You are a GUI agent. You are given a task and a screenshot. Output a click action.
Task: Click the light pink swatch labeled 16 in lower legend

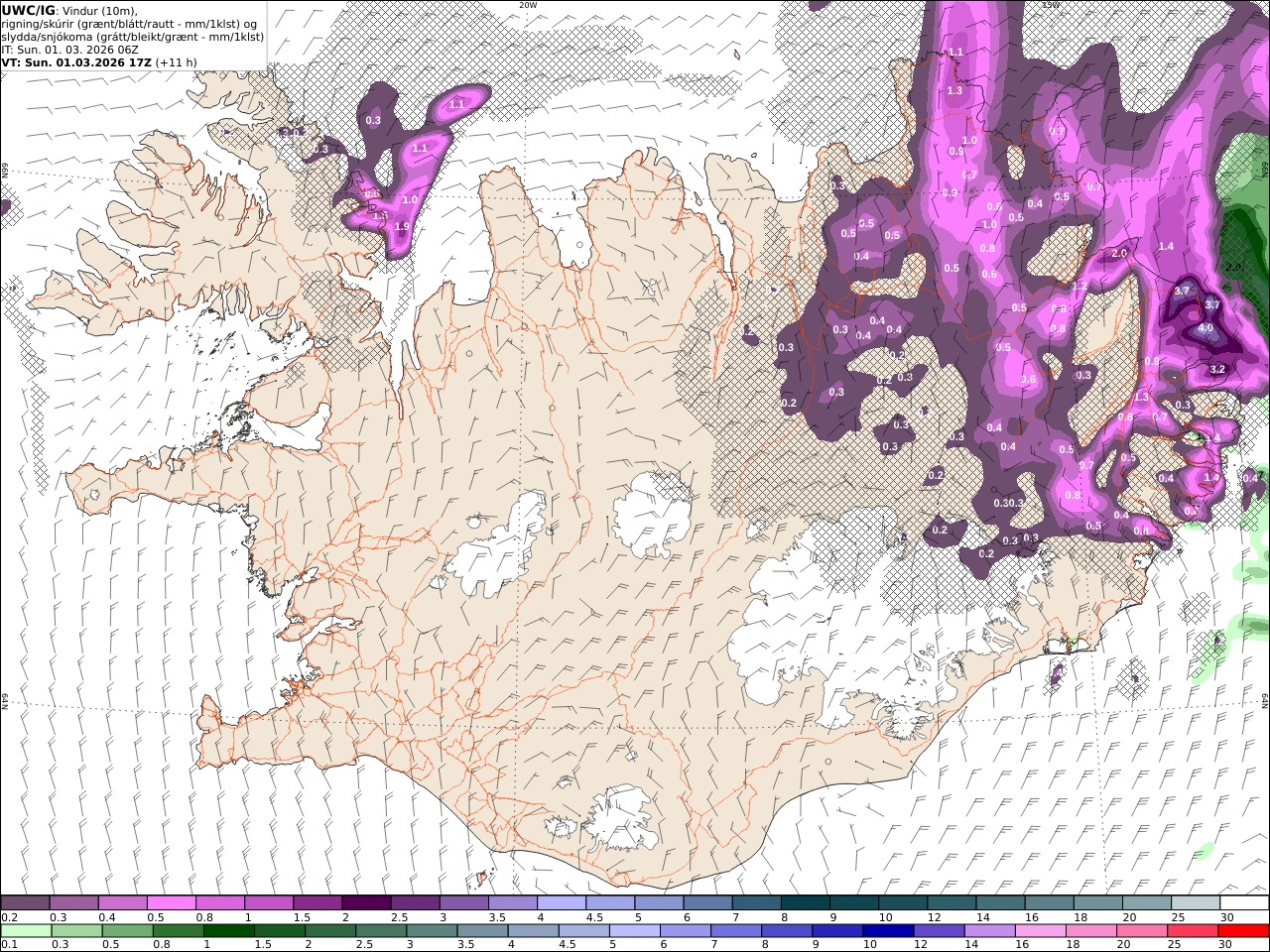point(1040,931)
